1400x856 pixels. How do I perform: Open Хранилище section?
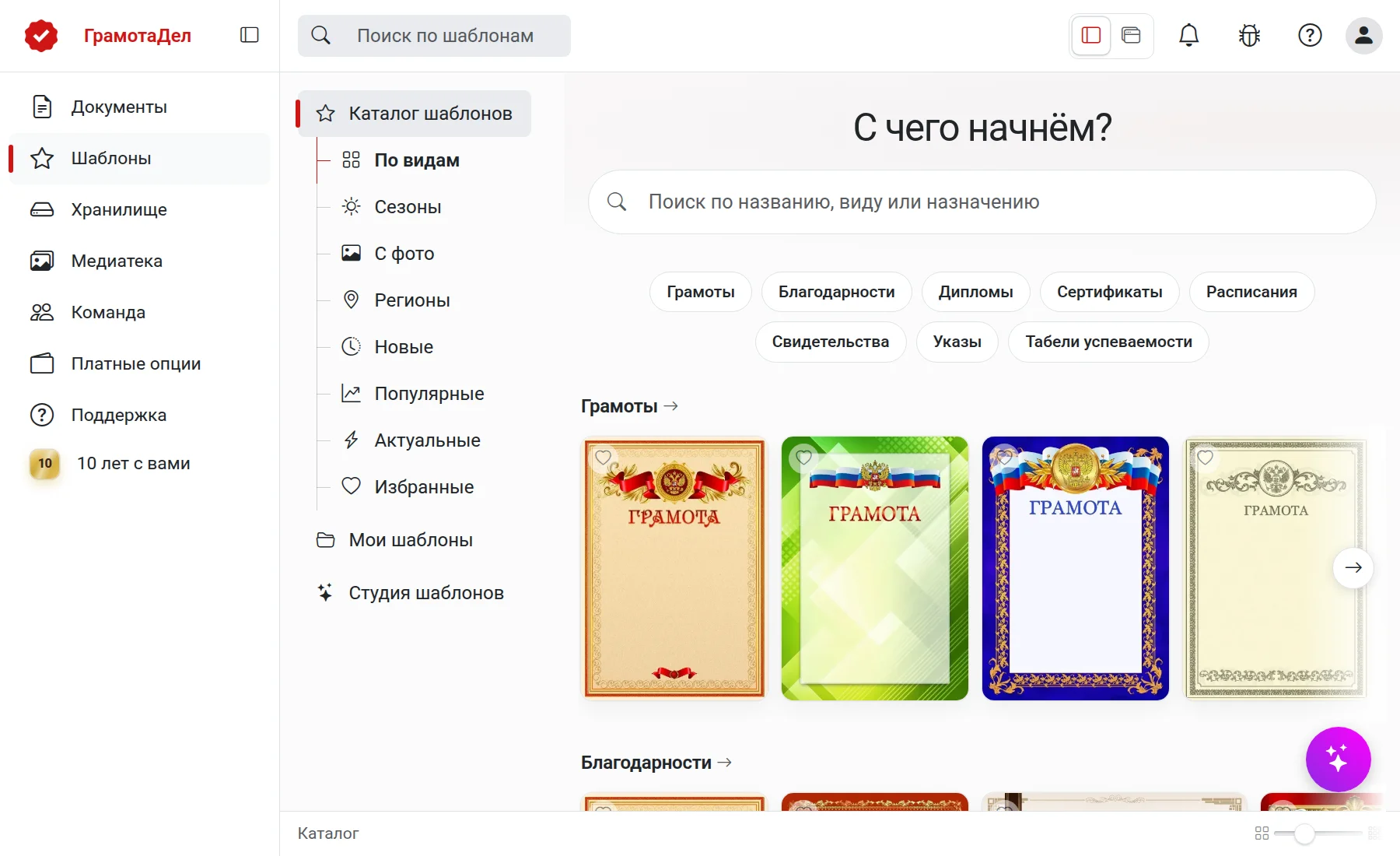click(x=140, y=209)
